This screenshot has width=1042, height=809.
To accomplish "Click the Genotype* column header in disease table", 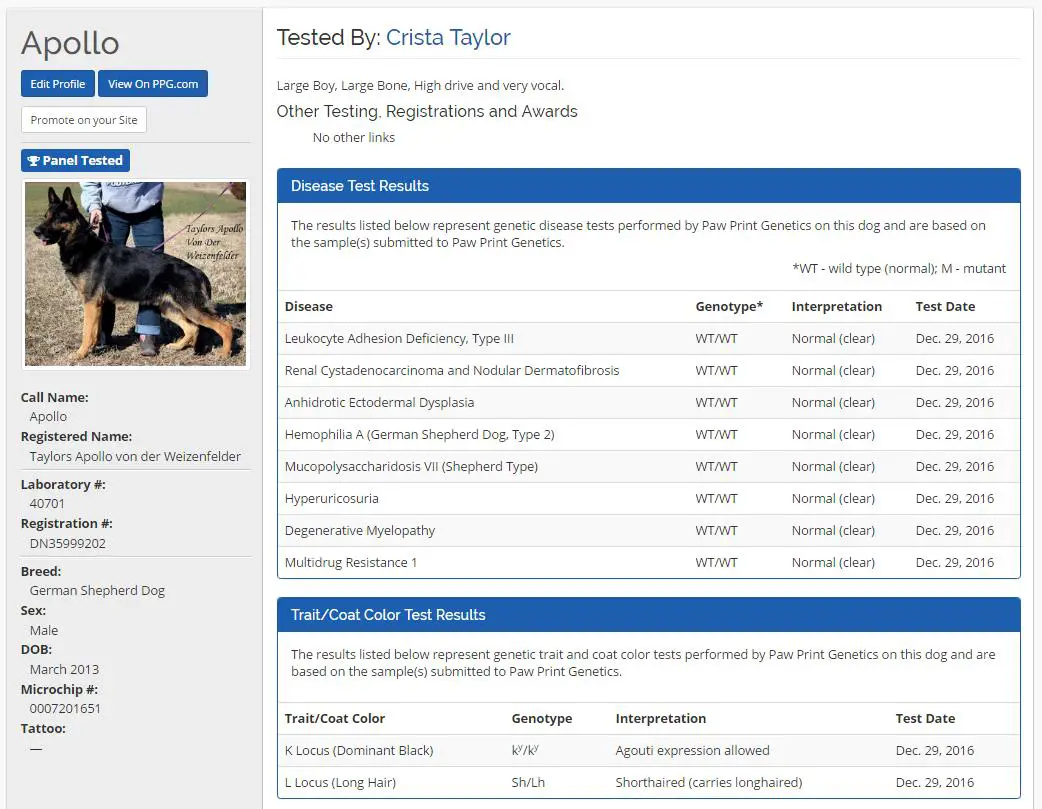I will click(x=729, y=306).
